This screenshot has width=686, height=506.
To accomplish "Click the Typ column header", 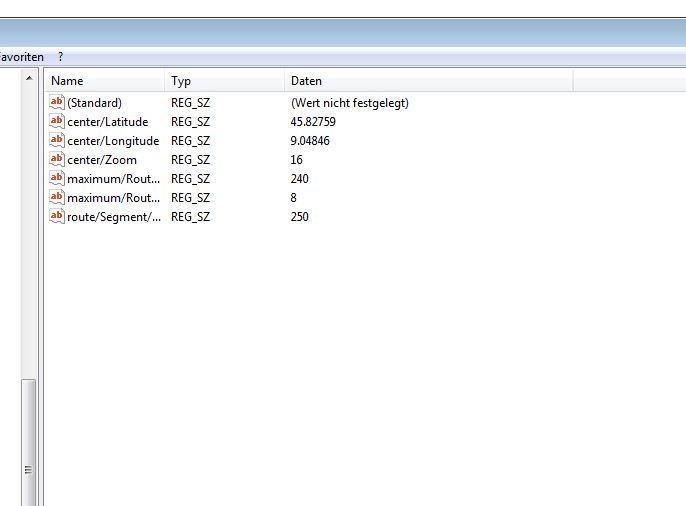I will 224,81.
